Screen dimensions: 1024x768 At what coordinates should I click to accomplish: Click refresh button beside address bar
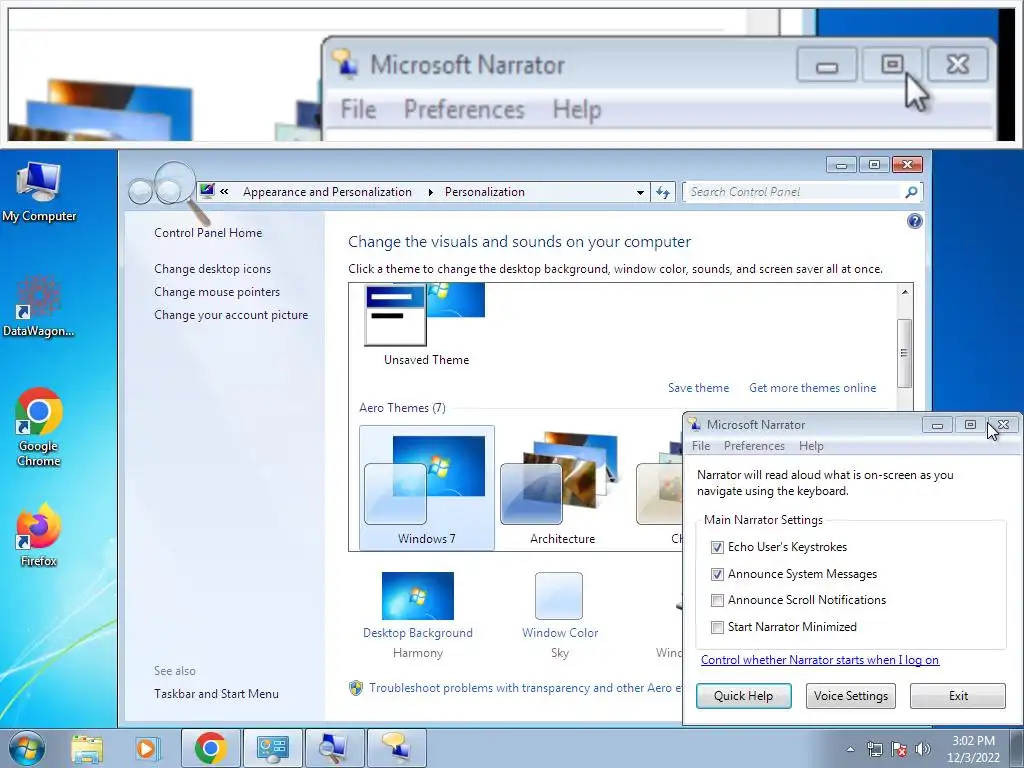663,192
